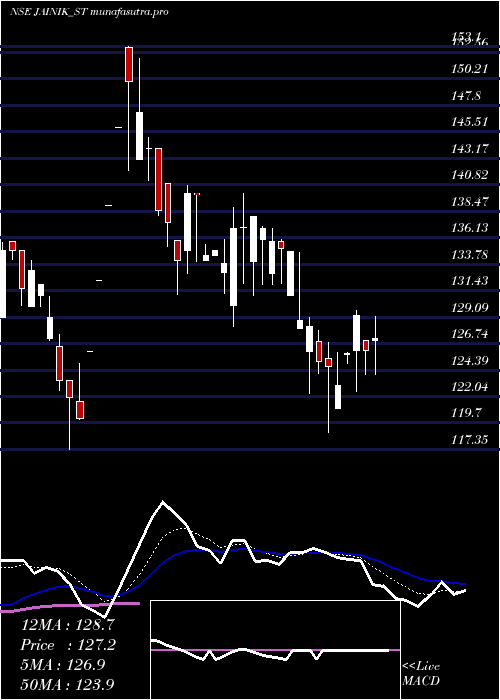Click the 150.21 price level label
500x700 pixels.
[x=469, y=69]
